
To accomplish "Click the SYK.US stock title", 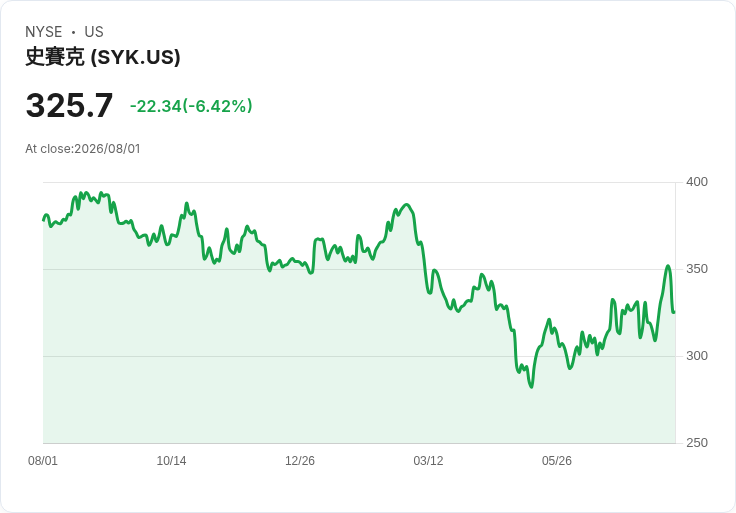I will (x=103, y=57).
